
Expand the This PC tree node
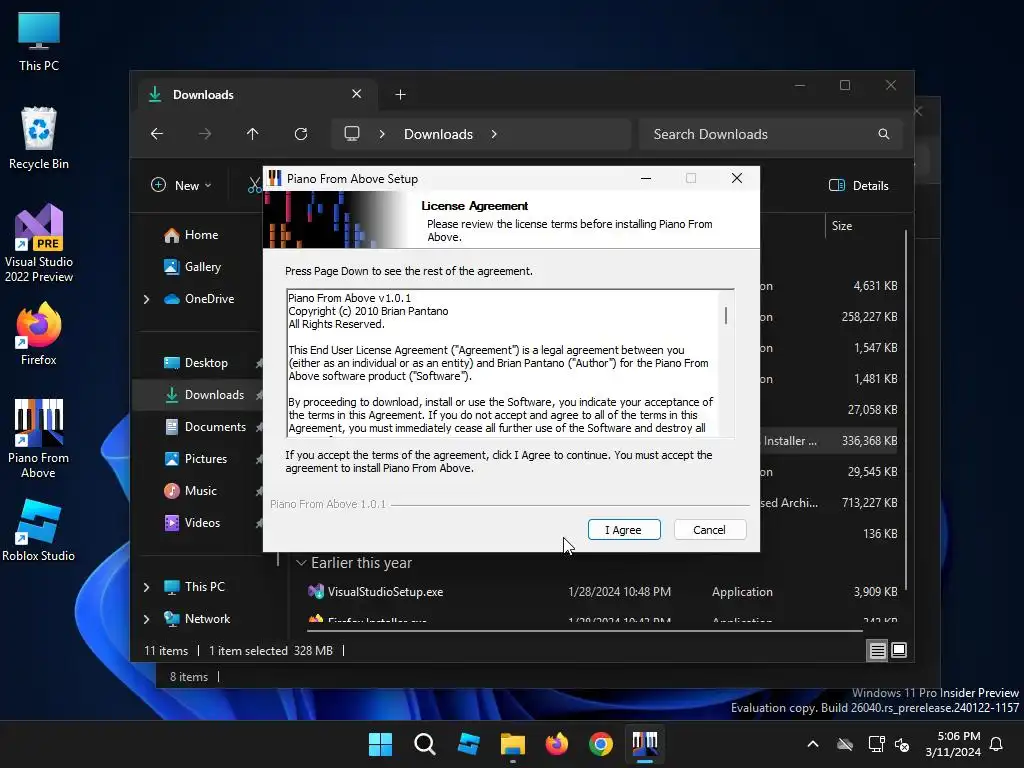tap(146, 587)
